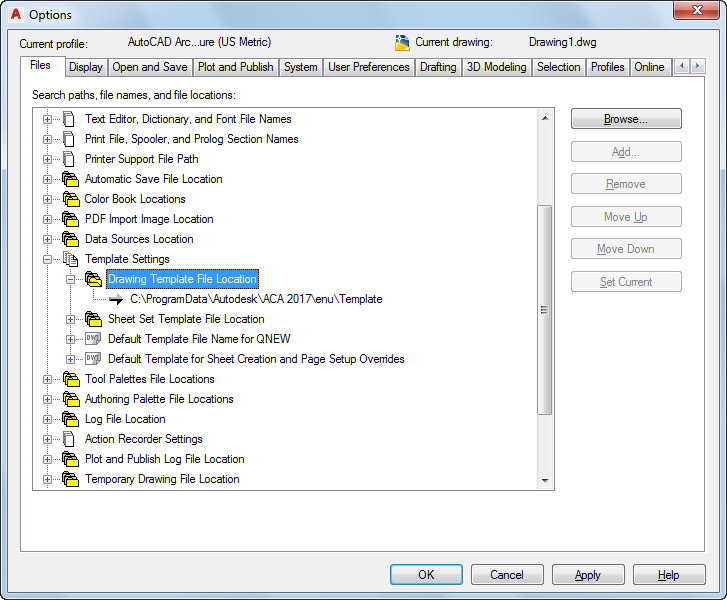Click the documents icon beside Template Settings
Image resolution: width=727 pixels, height=600 pixels.
(70, 259)
